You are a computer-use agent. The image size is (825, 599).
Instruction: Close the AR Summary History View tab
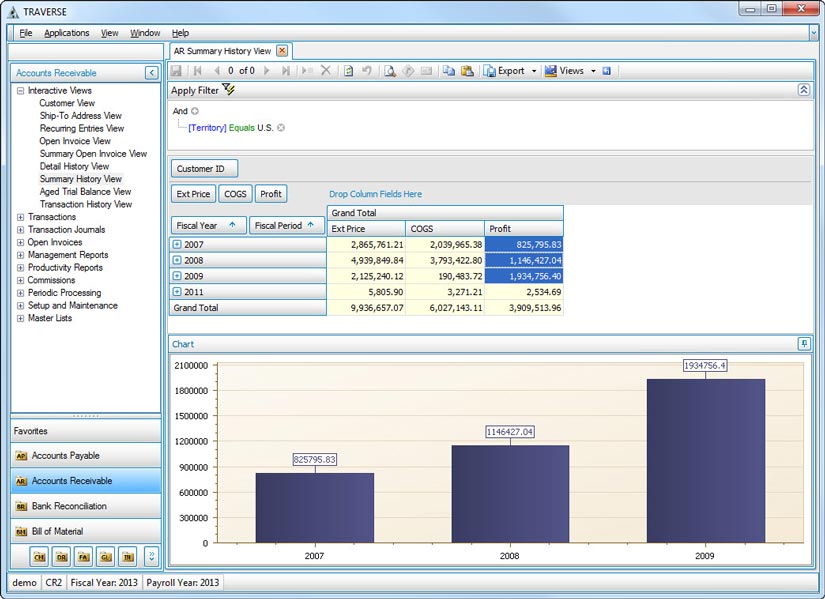coord(283,51)
